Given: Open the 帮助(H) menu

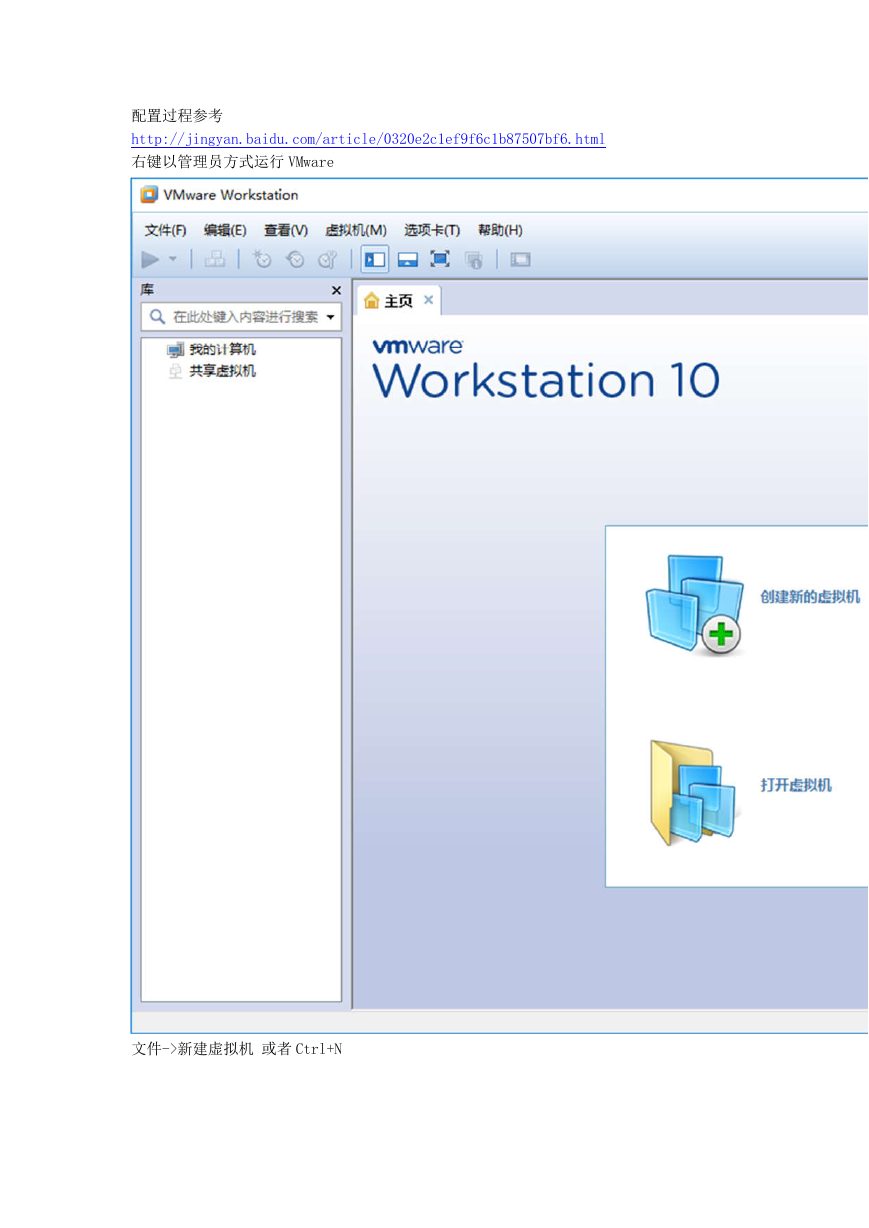Looking at the screenshot, I should point(500,230).
